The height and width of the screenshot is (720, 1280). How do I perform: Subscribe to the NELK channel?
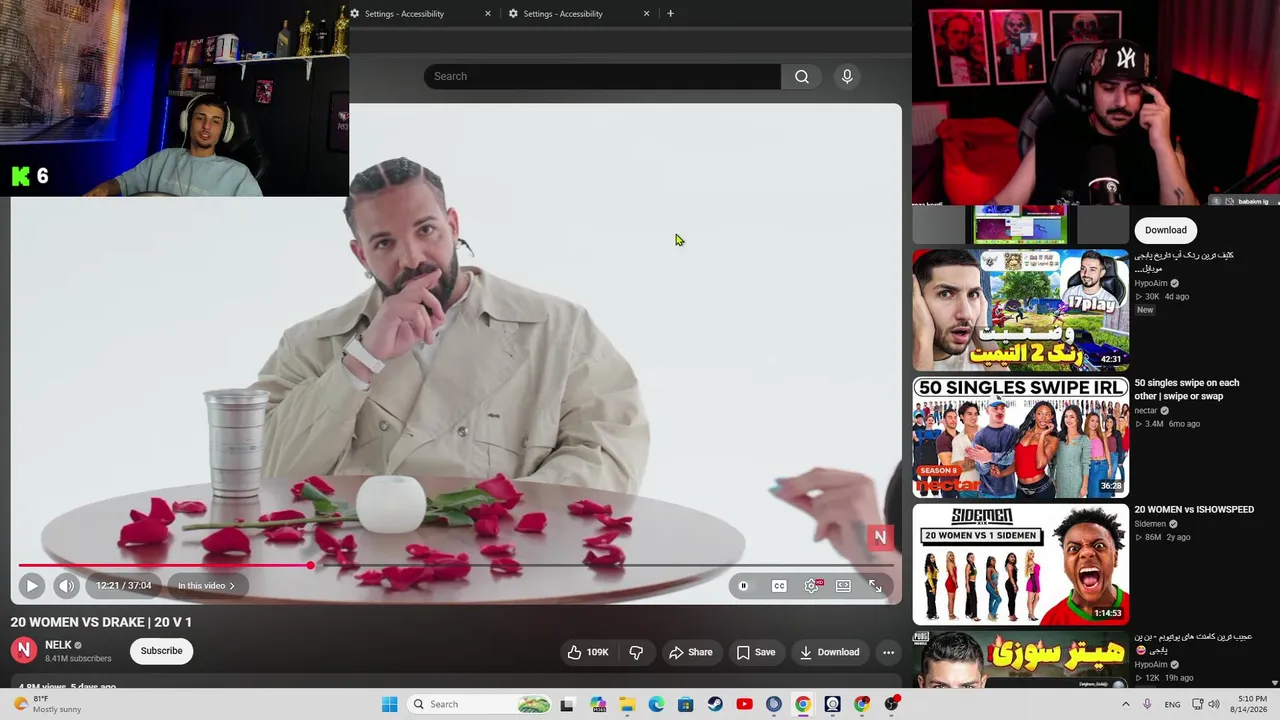(161, 651)
